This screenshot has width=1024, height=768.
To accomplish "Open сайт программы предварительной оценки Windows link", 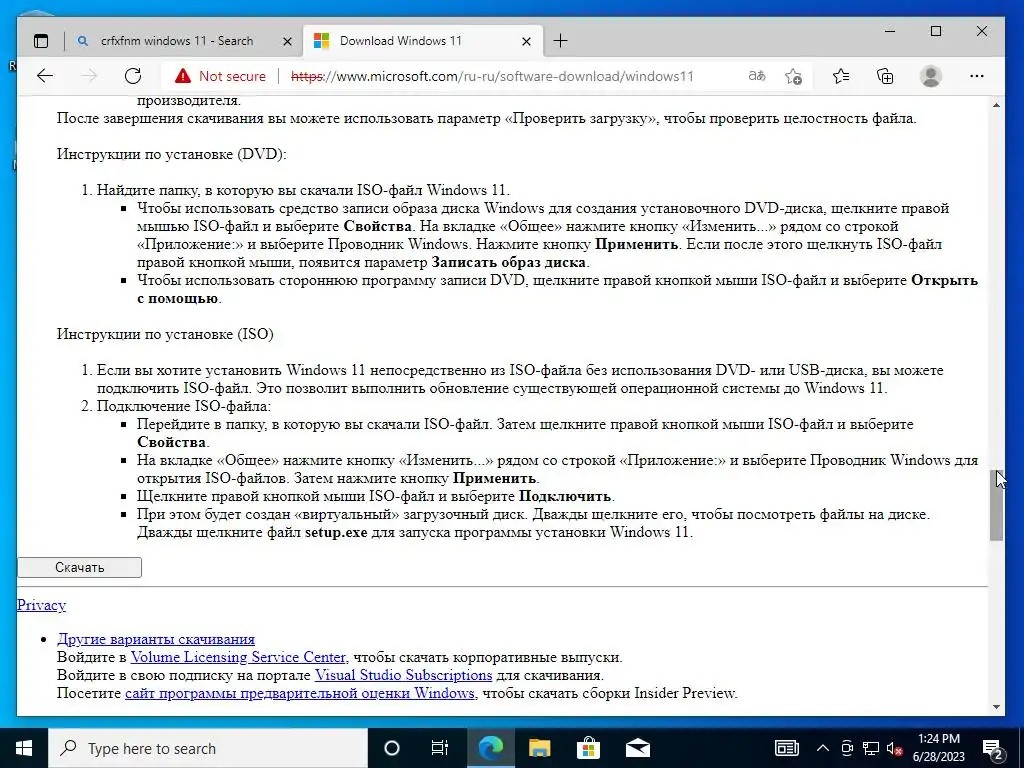I will pos(300,694).
